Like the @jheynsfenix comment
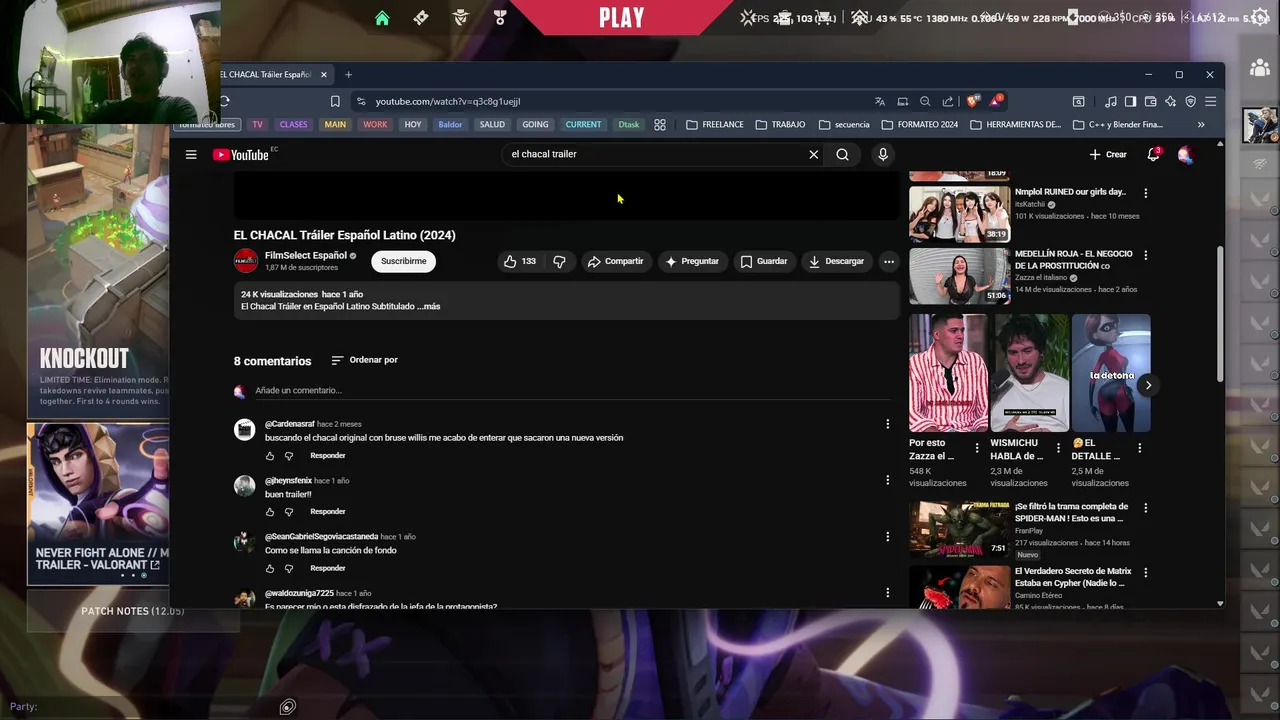Viewport: 1280px width, 720px height. coord(270,512)
